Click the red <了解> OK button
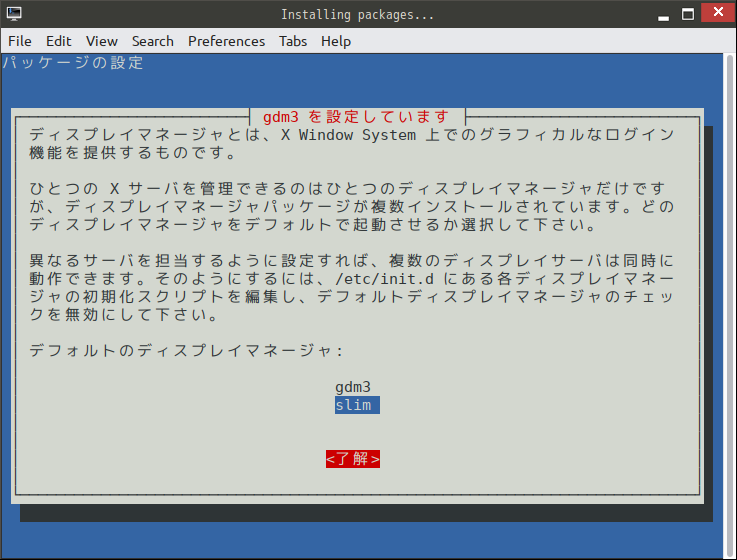 [x=353, y=459]
